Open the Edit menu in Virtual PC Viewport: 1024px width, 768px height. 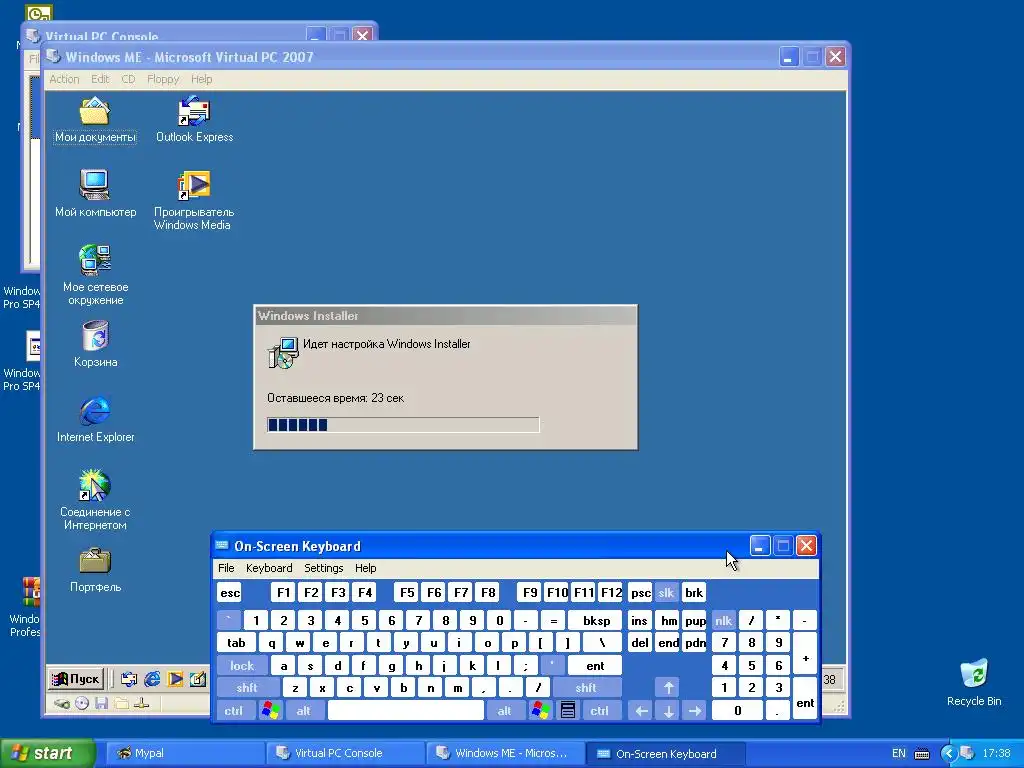(100, 79)
